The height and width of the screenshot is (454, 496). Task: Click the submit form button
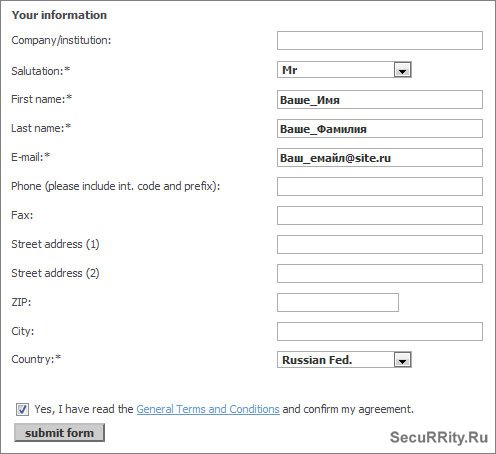(x=59, y=433)
